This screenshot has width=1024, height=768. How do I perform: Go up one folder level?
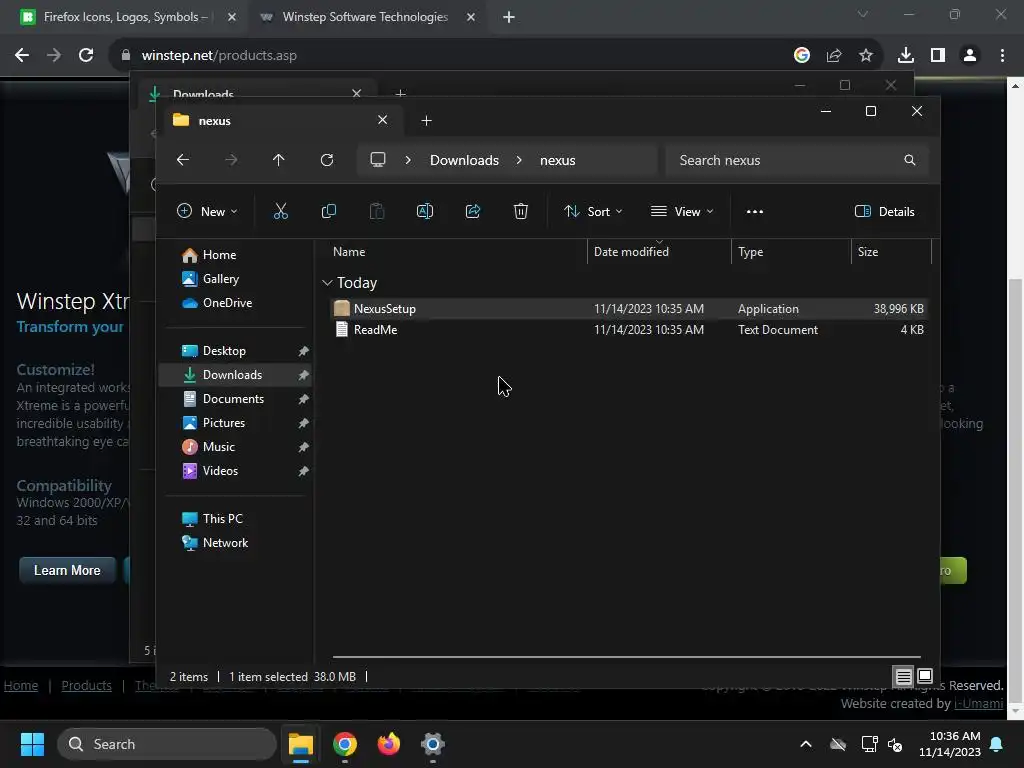click(x=279, y=160)
